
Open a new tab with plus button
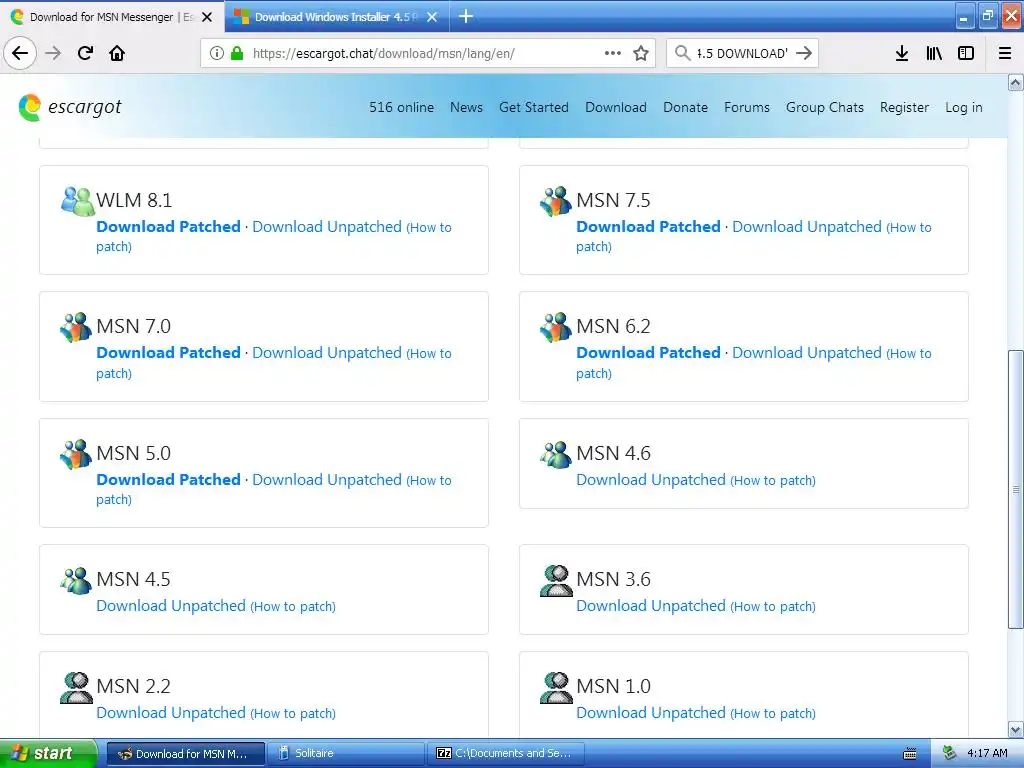tap(466, 16)
